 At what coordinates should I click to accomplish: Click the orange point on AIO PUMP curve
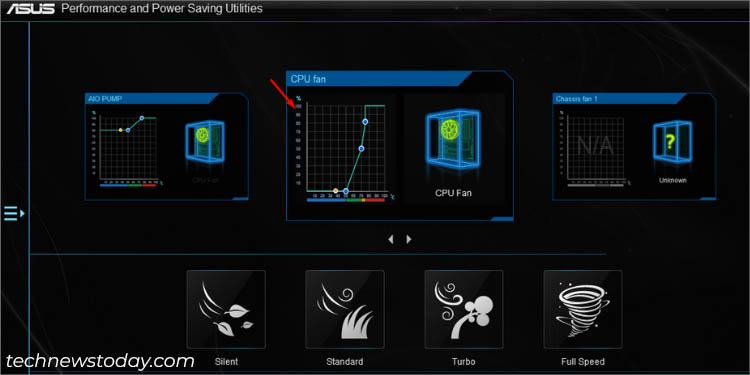121,130
